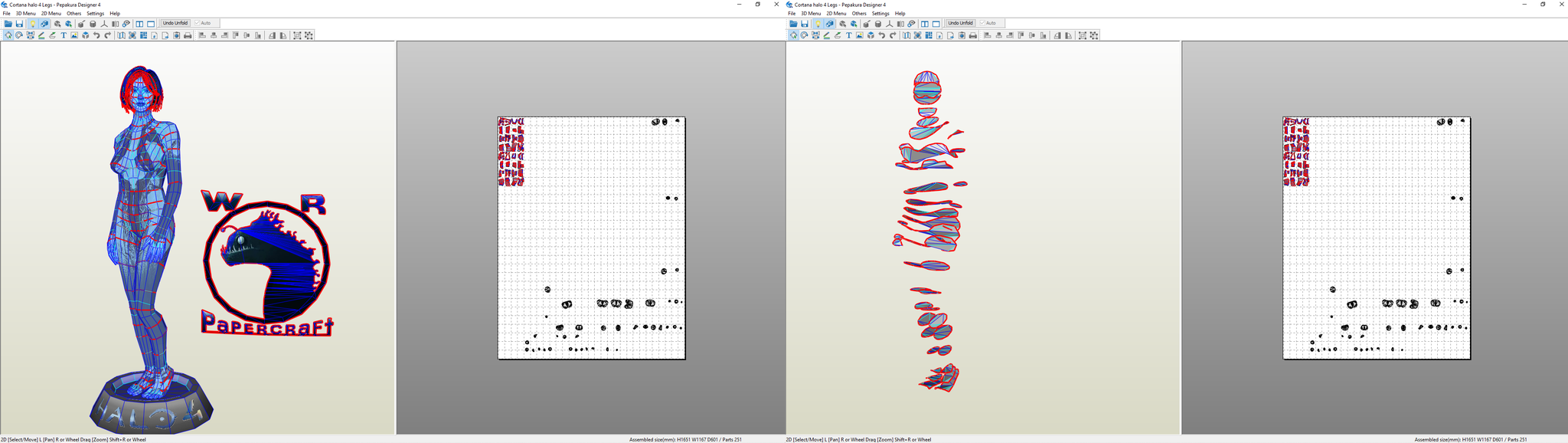This screenshot has width=1568, height=443.
Task: Click the three-axis icon in left window
Action: [104, 24]
